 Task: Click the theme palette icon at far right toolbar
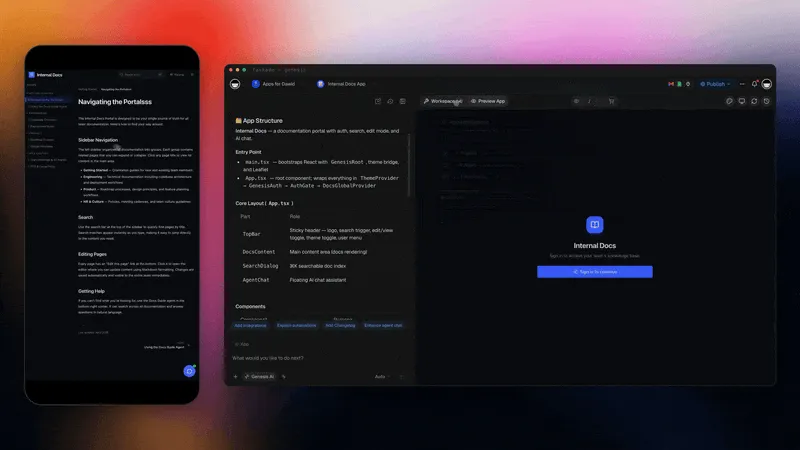coord(729,101)
